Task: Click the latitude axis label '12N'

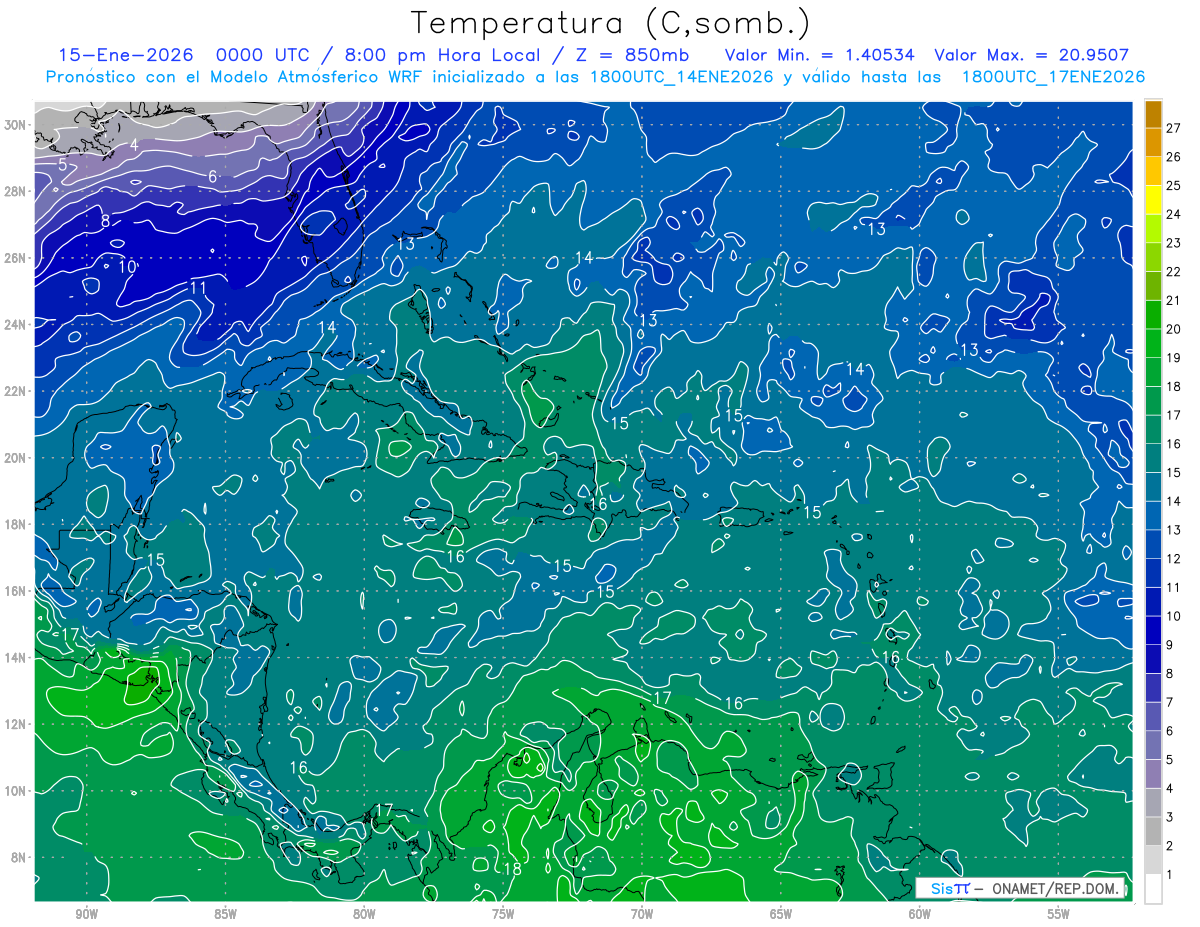Action: (x=16, y=724)
